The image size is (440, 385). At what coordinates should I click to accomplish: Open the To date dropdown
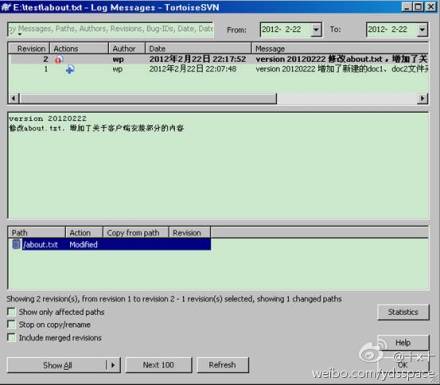tap(422, 29)
